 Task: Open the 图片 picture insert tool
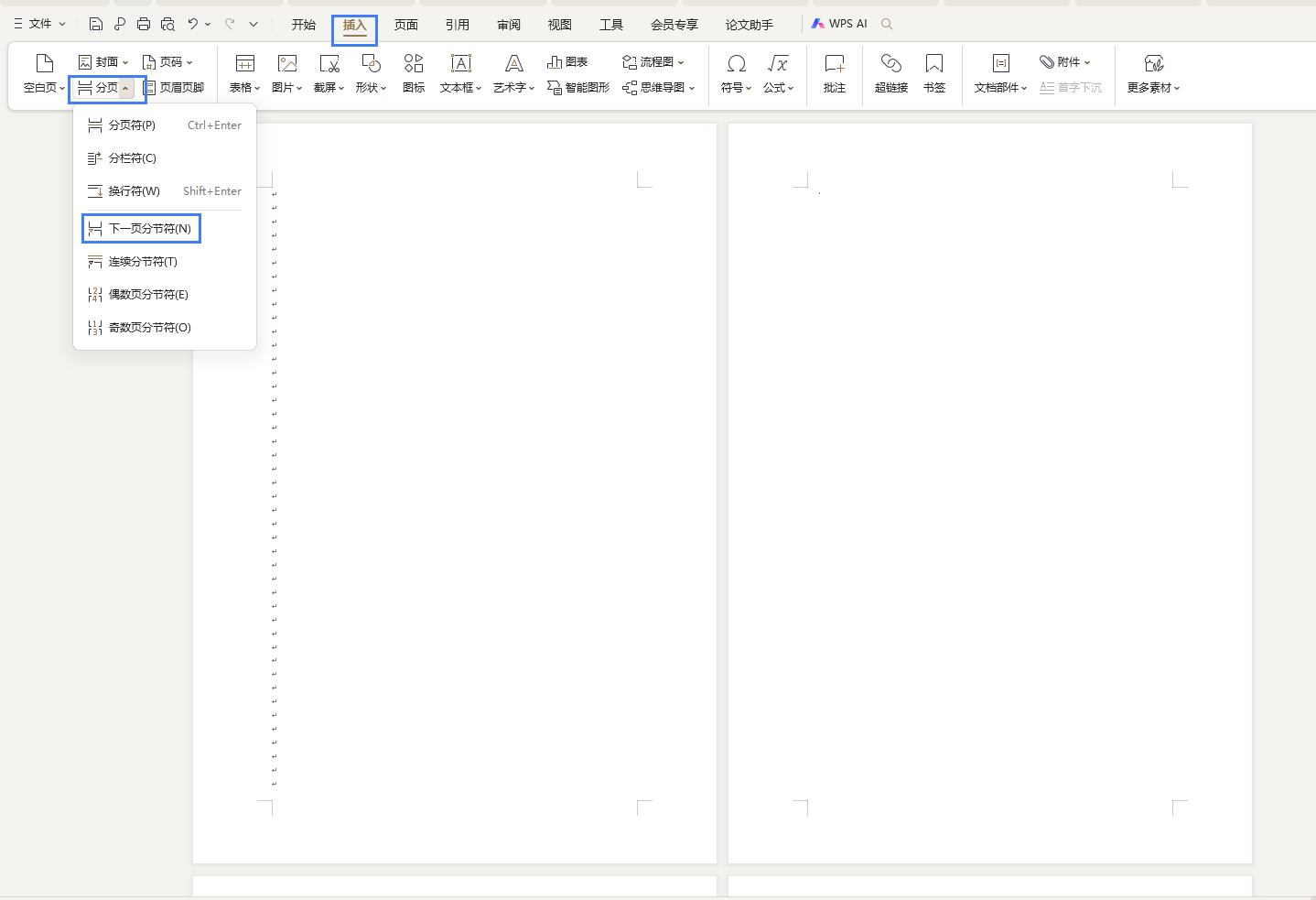(287, 73)
